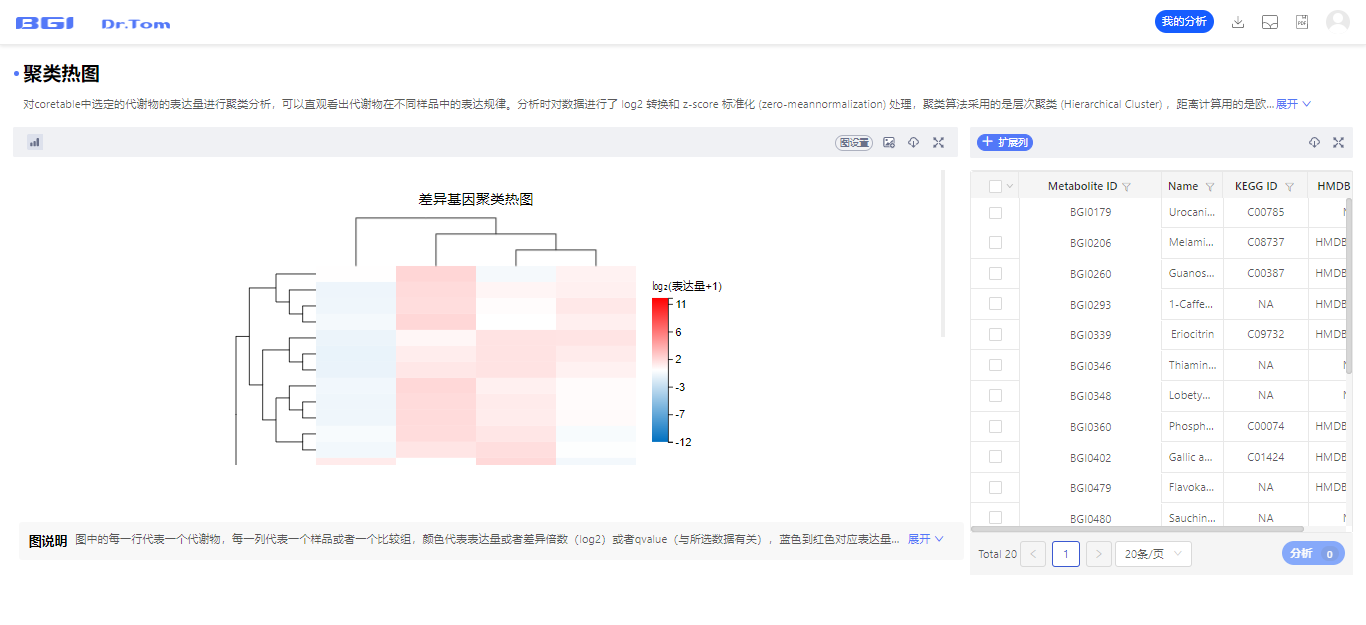Open the inbox tray icon in header
Viewport: 1366px width, 625px height.
[1270, 22]
